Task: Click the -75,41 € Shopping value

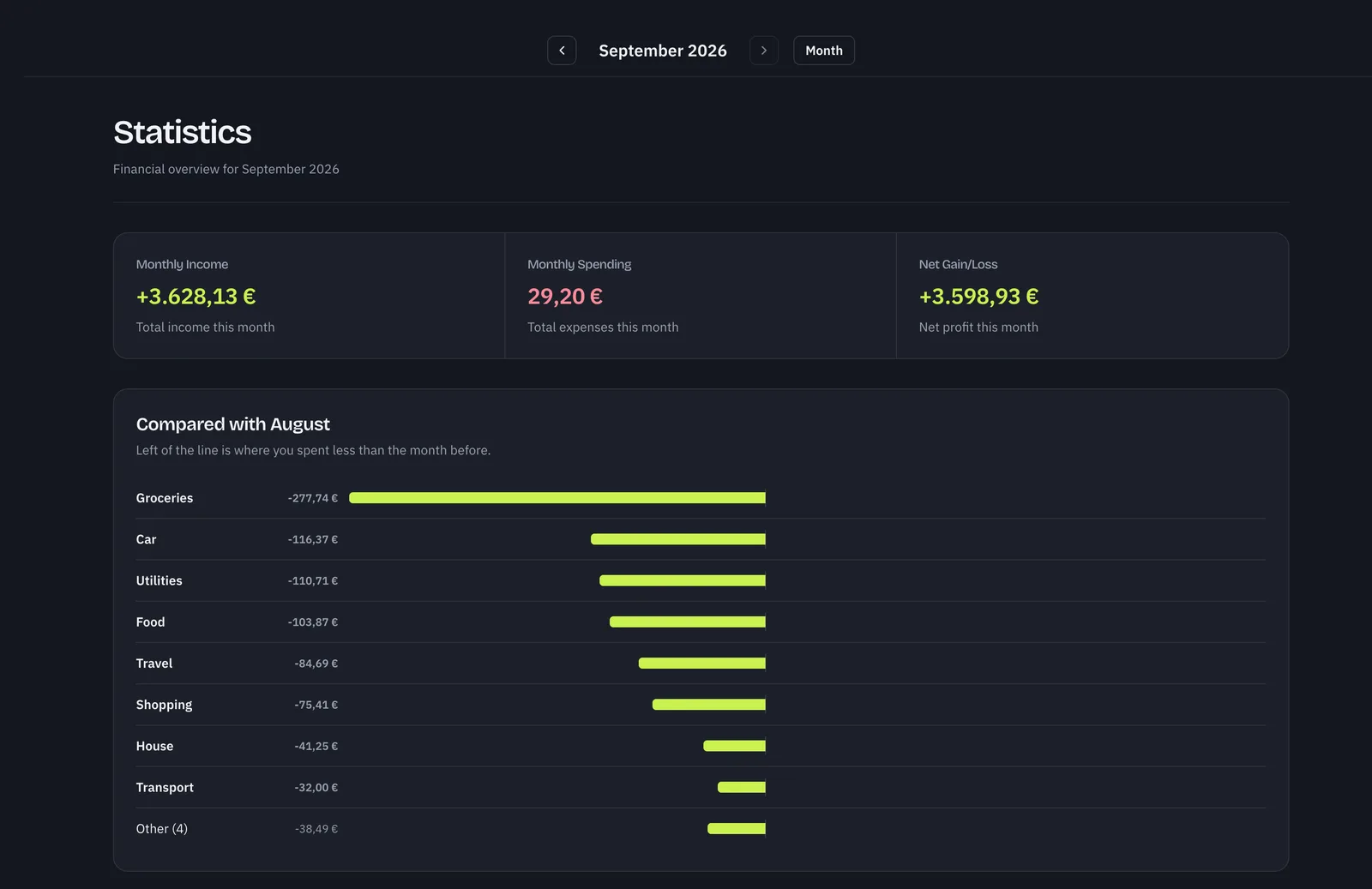Action: pyautogui.click(x=316, y=705)
